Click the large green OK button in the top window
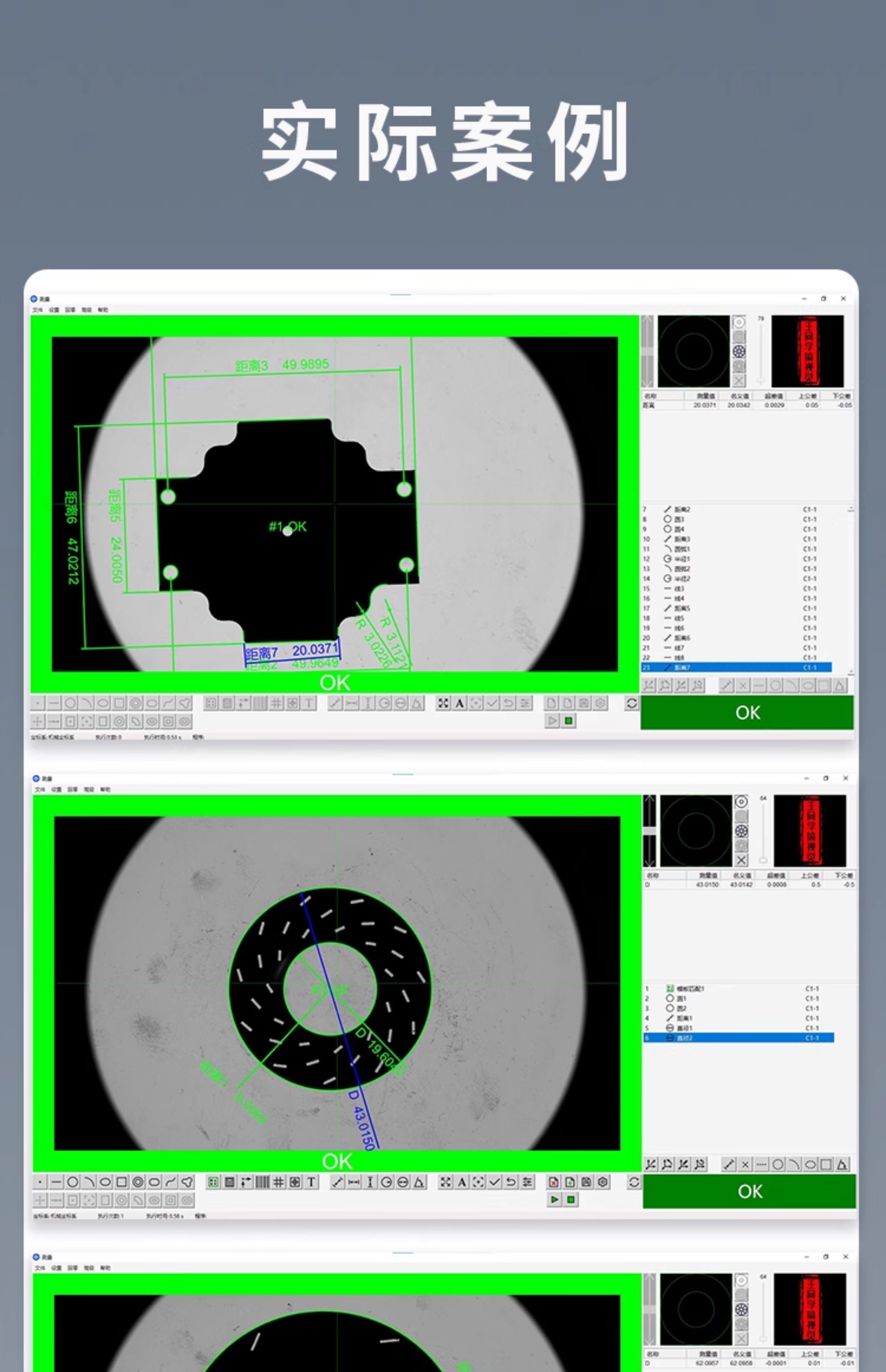Viewport: 886px width, 1372px height. 747,712
